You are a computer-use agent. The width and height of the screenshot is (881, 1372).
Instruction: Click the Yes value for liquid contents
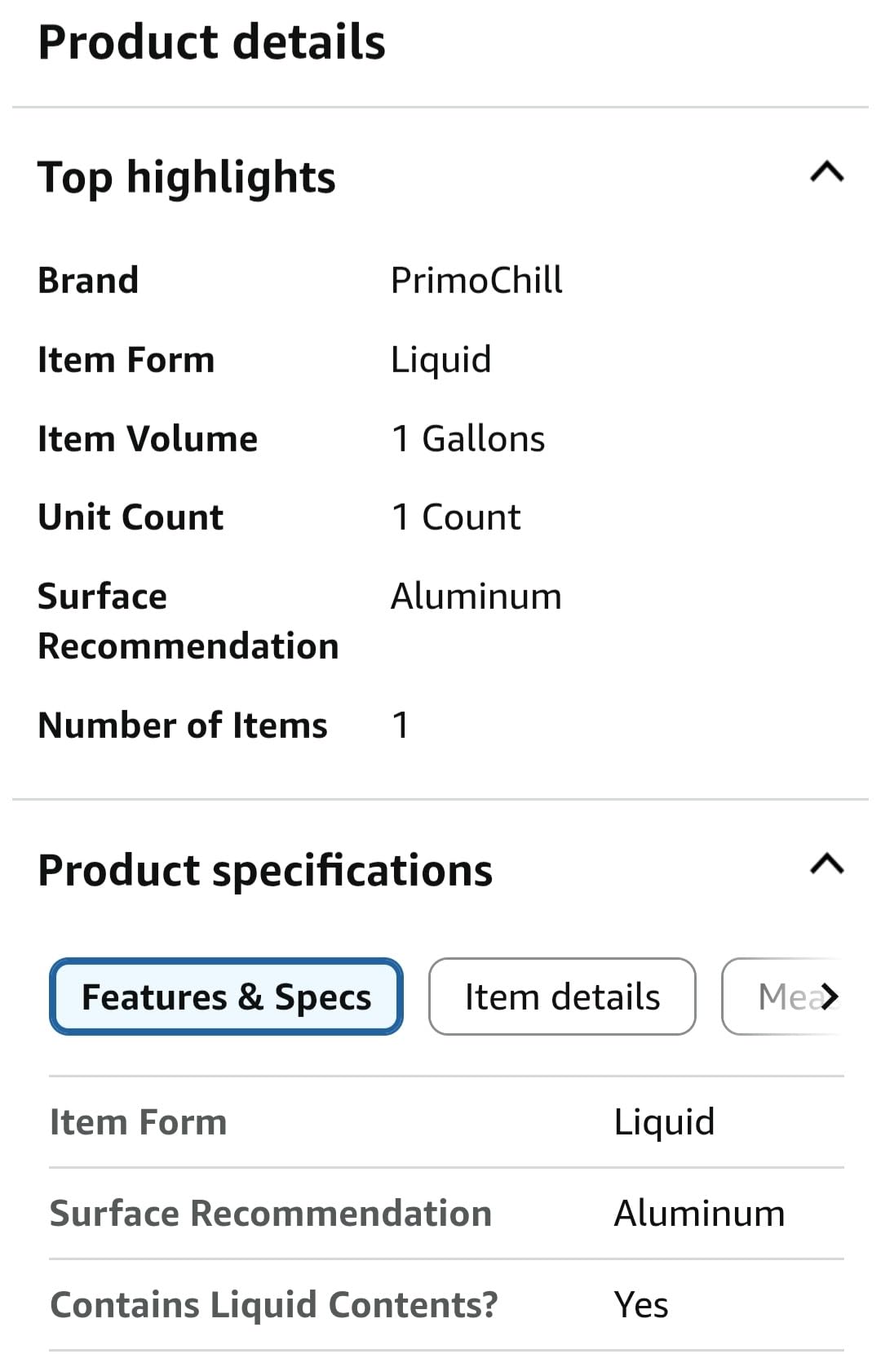pos(640,1304)
